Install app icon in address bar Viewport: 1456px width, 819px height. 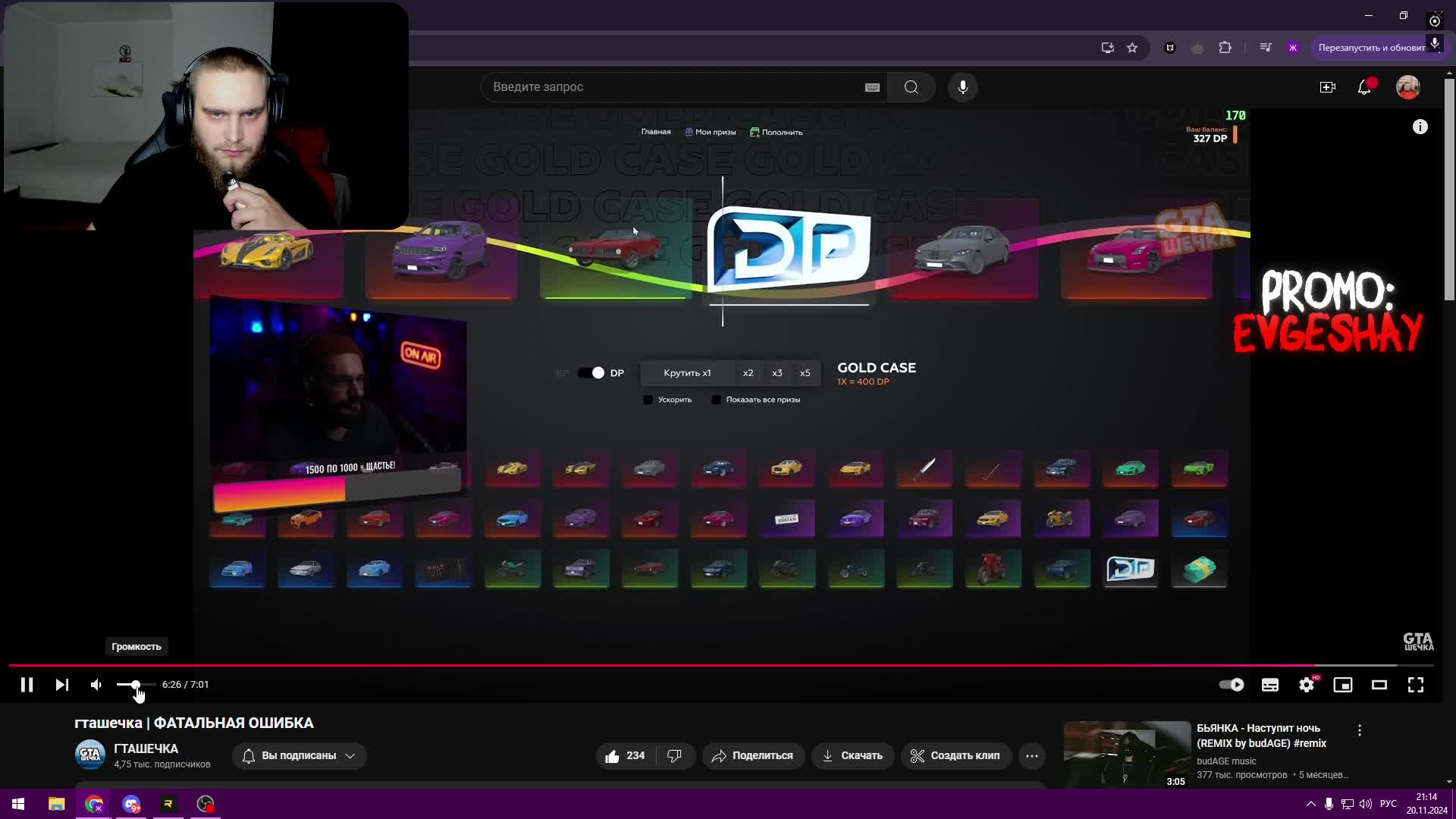point(1108,48)
